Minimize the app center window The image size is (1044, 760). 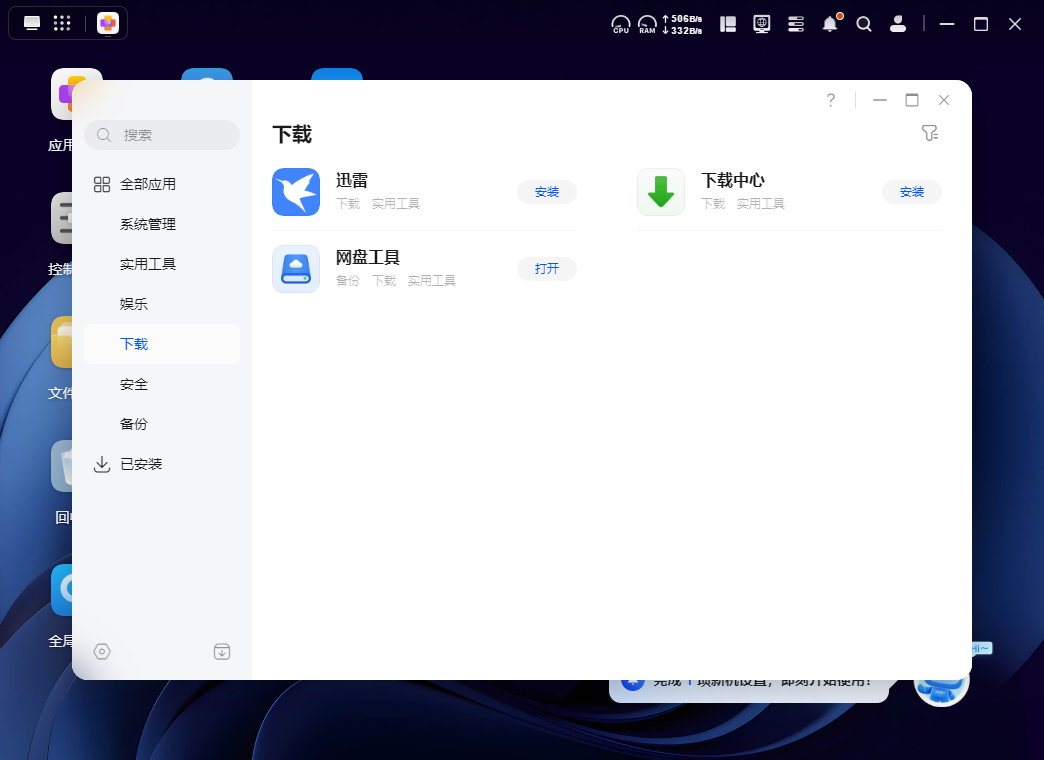pos(880,100)
